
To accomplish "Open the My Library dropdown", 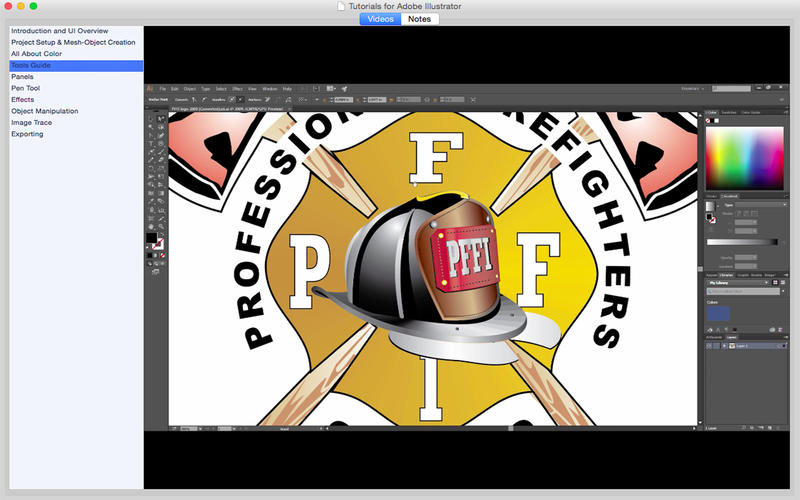I will tap(737, 283).
